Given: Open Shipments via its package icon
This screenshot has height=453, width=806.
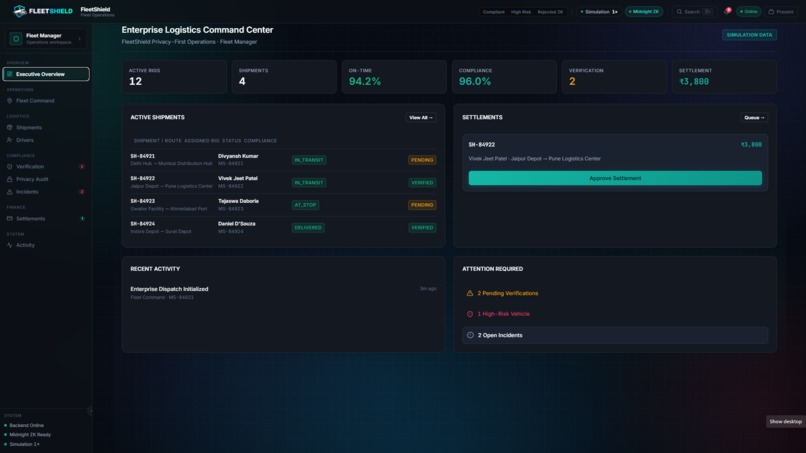Looking at the screenshot, I should (9, 128).
